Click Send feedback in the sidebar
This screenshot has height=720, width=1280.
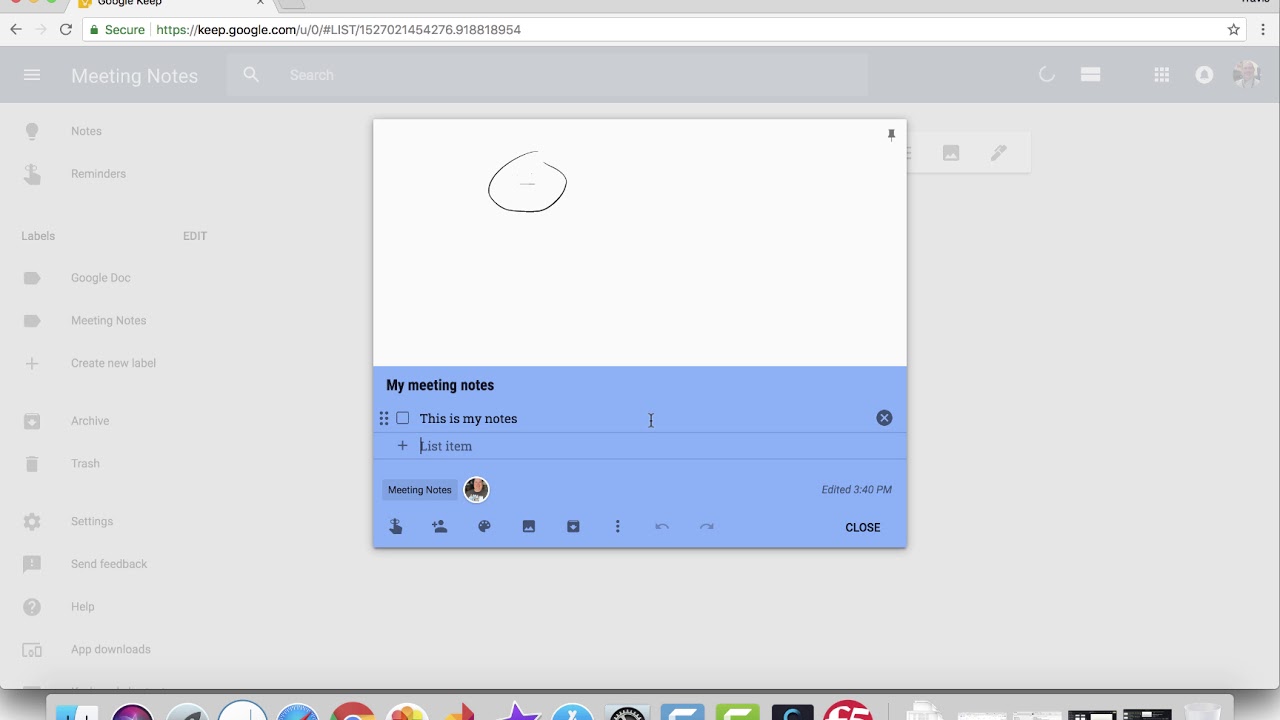click(x=109, y=564)
